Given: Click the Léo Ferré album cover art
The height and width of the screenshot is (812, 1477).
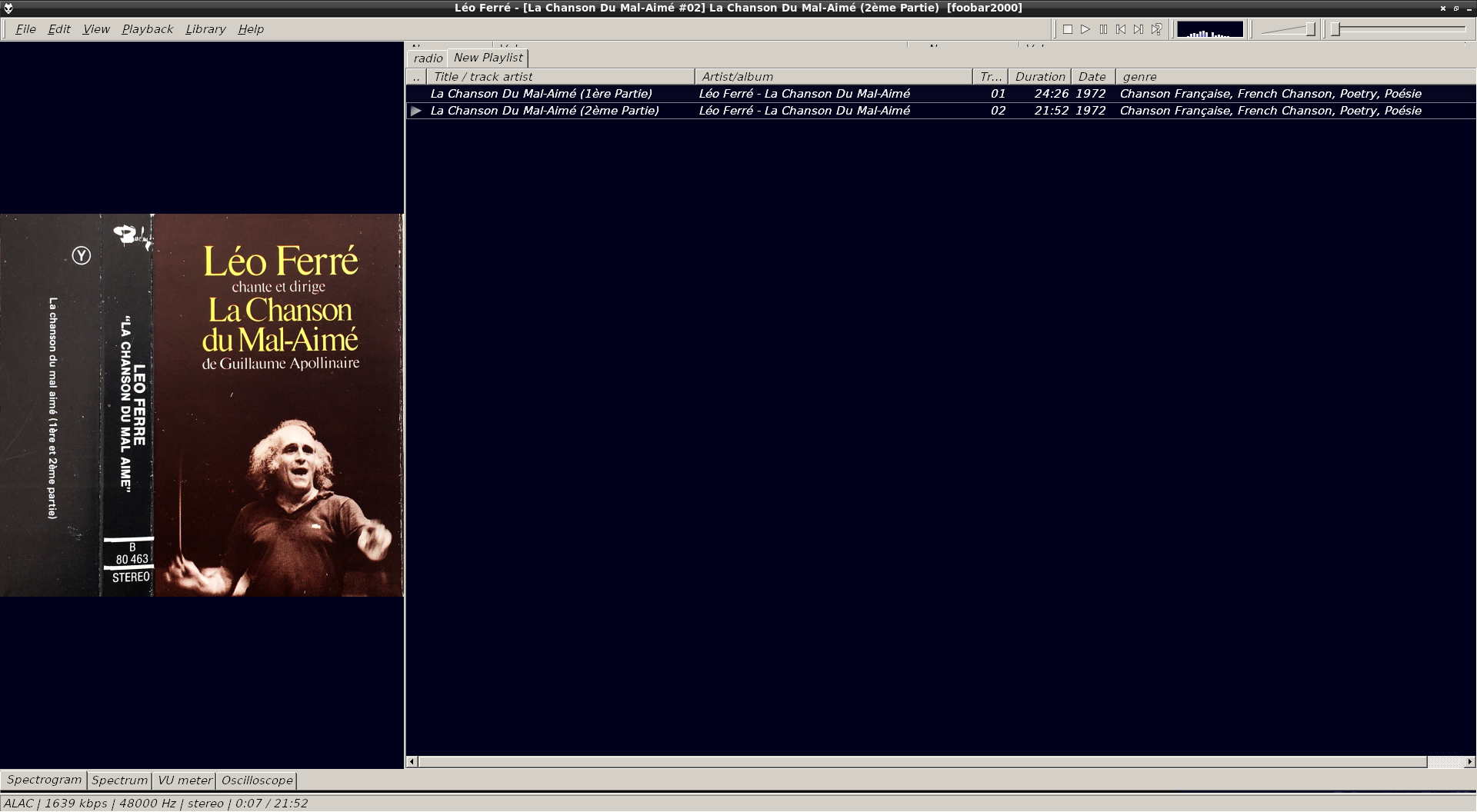Looking at the screenshot, I should 202,405.
